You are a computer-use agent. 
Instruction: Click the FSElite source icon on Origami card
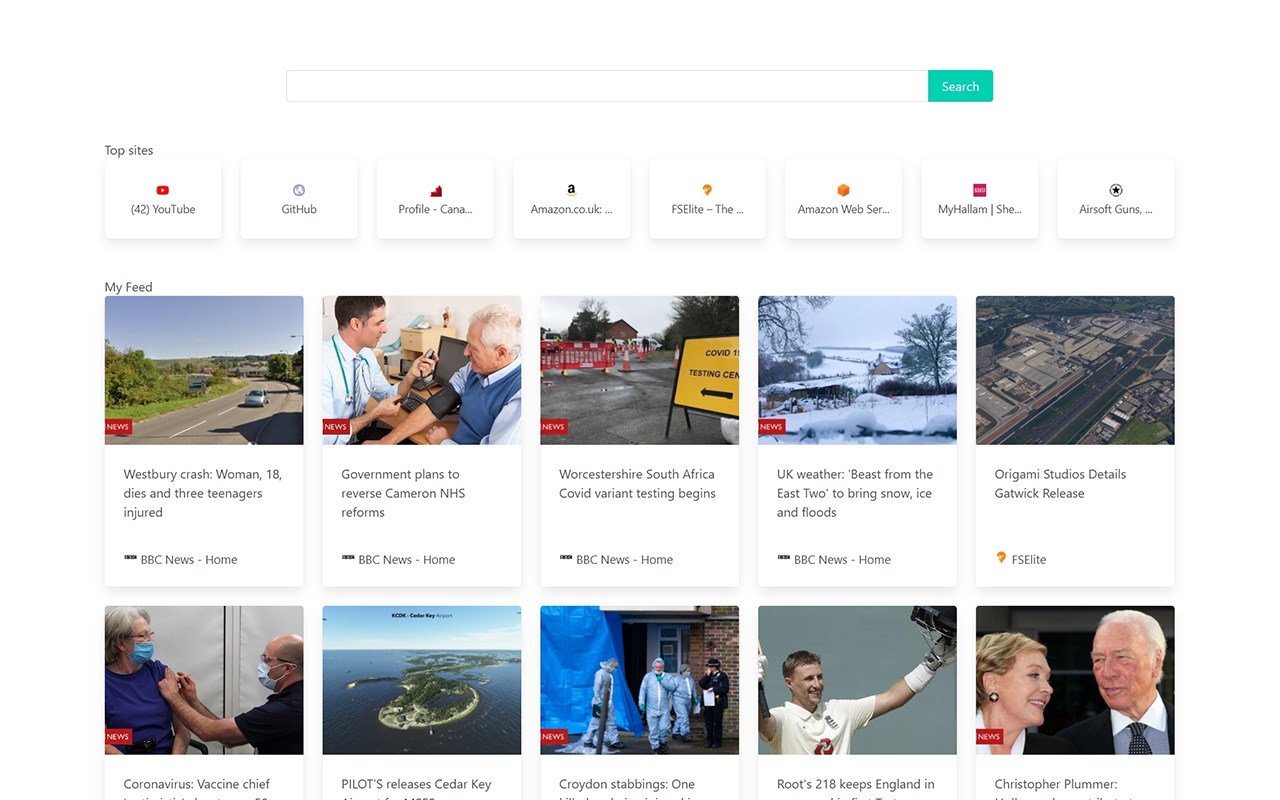click(1001, 558)
